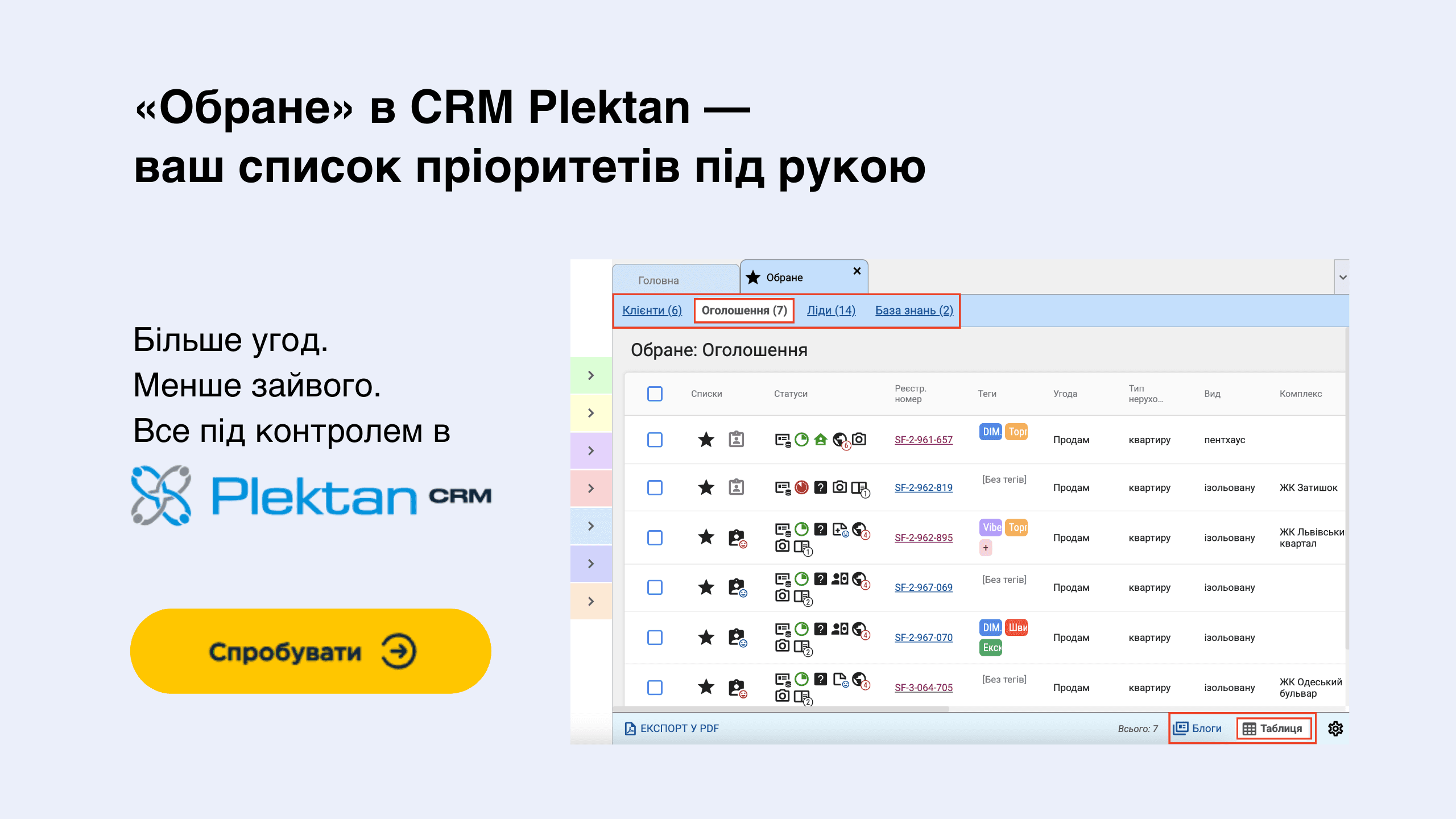Image resolution: width=1456 pixels, height=819 pixels.
Task: Check the box for listing SF-2-961-657
Action: (655, 440)
